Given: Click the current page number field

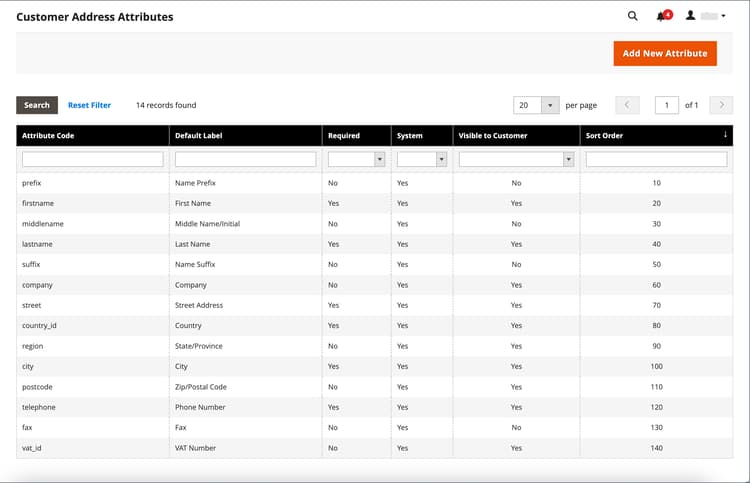Looking at the screenshot, I should coord(667,105).
